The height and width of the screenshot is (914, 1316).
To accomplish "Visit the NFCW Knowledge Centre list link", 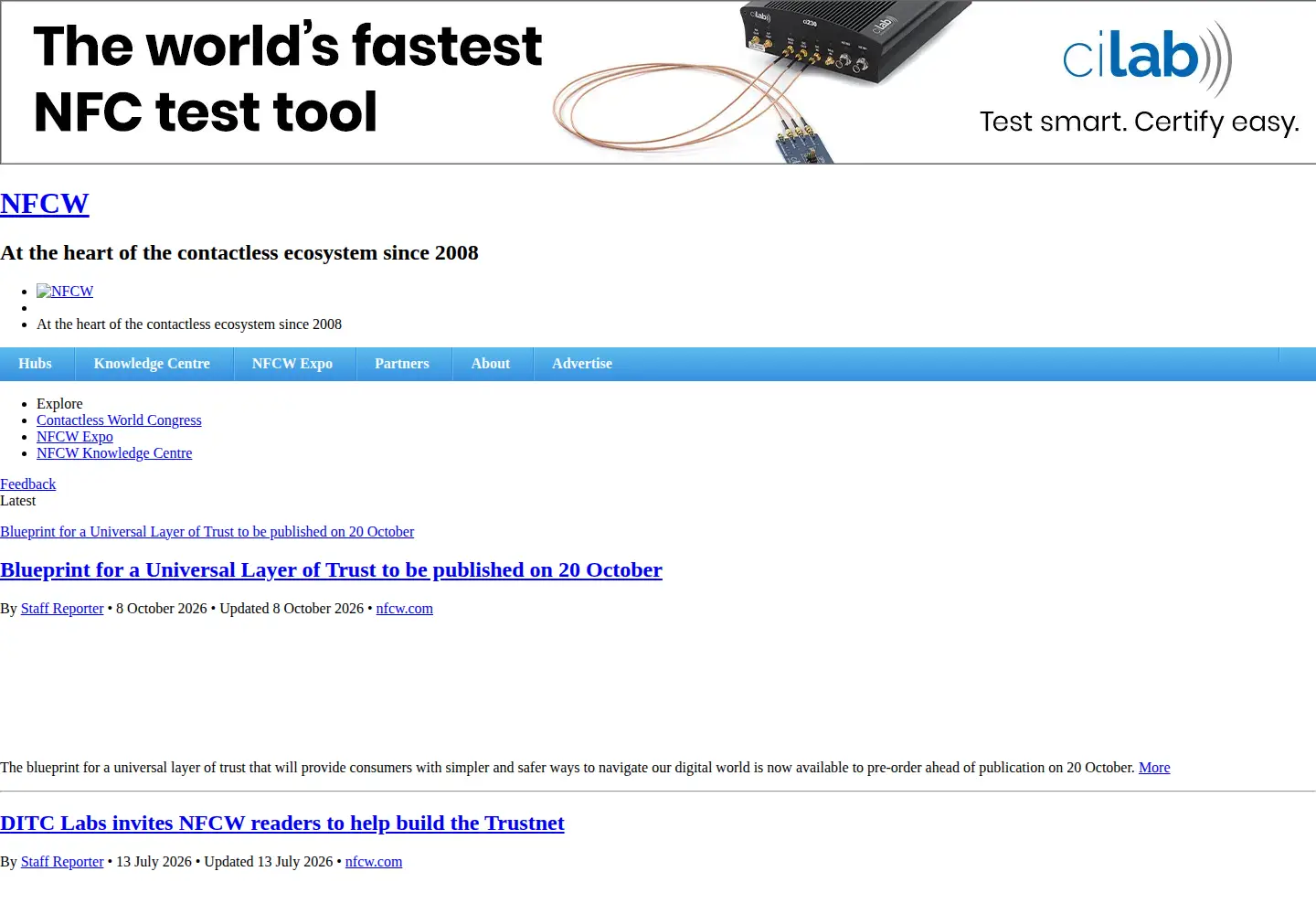I will 114,453.
